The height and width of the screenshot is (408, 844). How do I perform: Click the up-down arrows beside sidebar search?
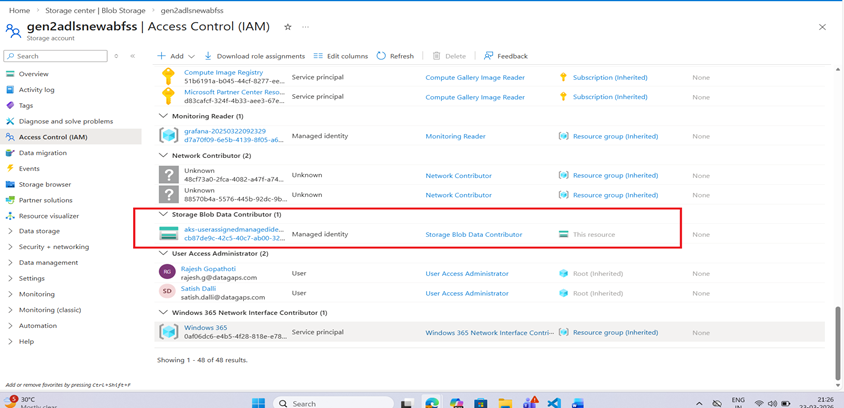point(116,56)
